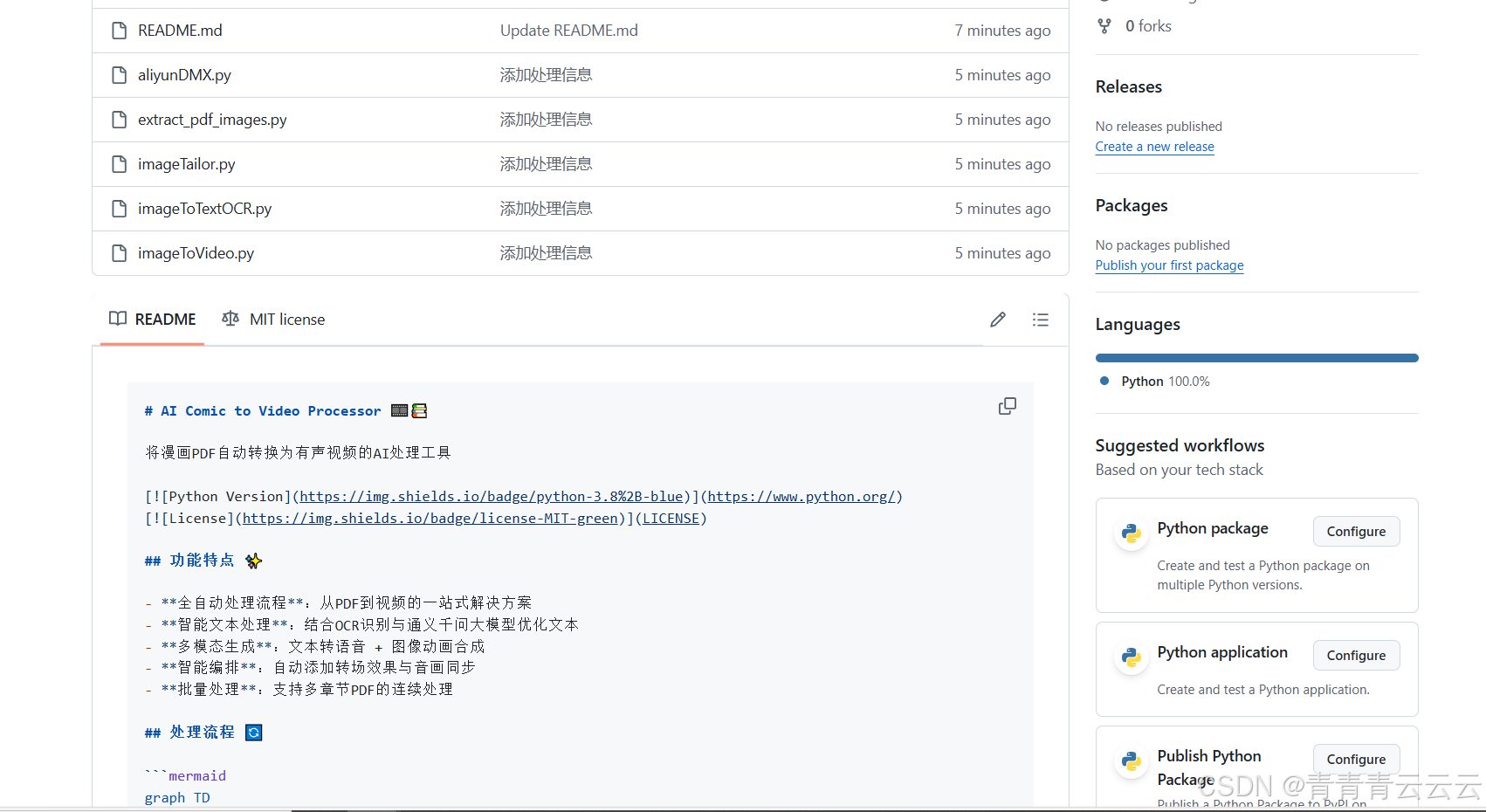Click 'Create a new release' link
The width and height of the screenshot is (1486, 812).
tap(1155, 147)
